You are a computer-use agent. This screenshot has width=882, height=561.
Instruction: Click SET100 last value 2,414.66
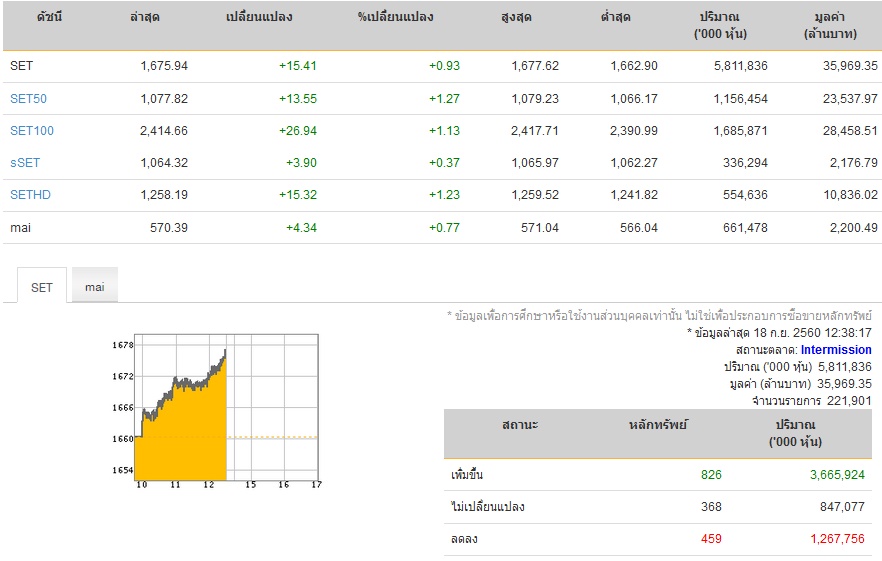[x=164, y=131]
